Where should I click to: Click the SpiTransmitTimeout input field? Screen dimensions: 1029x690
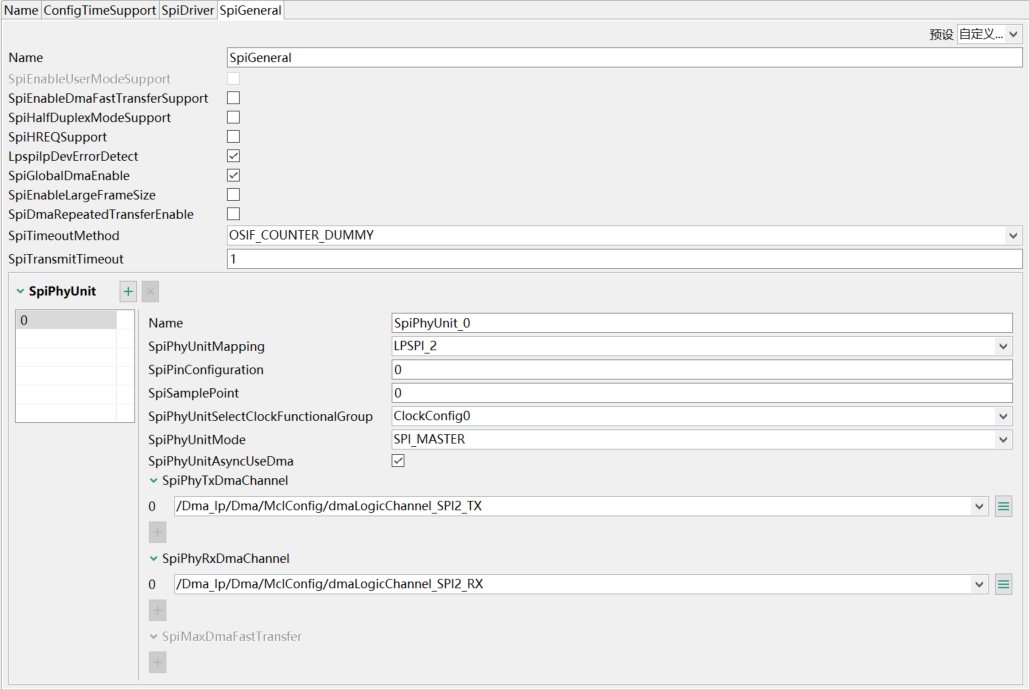coord(624,259)
